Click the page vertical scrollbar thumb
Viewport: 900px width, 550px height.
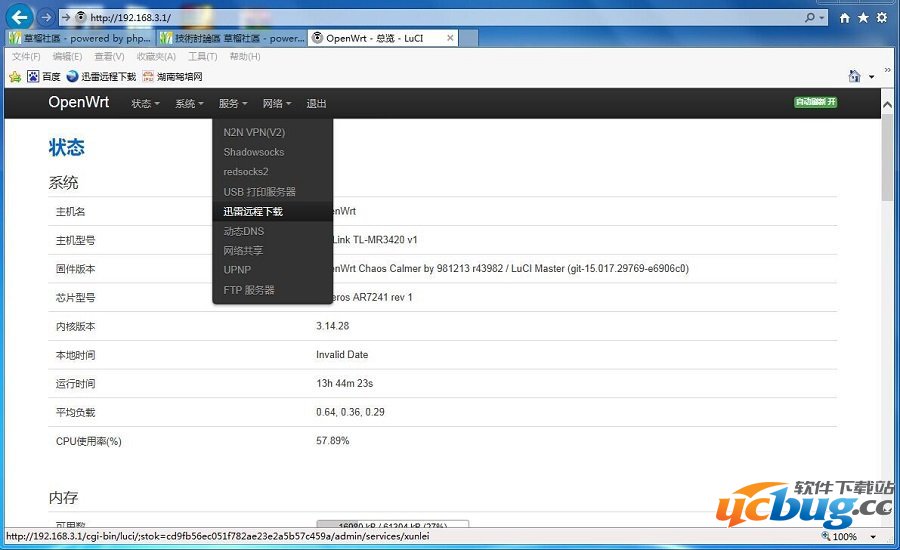pos(887,160)
